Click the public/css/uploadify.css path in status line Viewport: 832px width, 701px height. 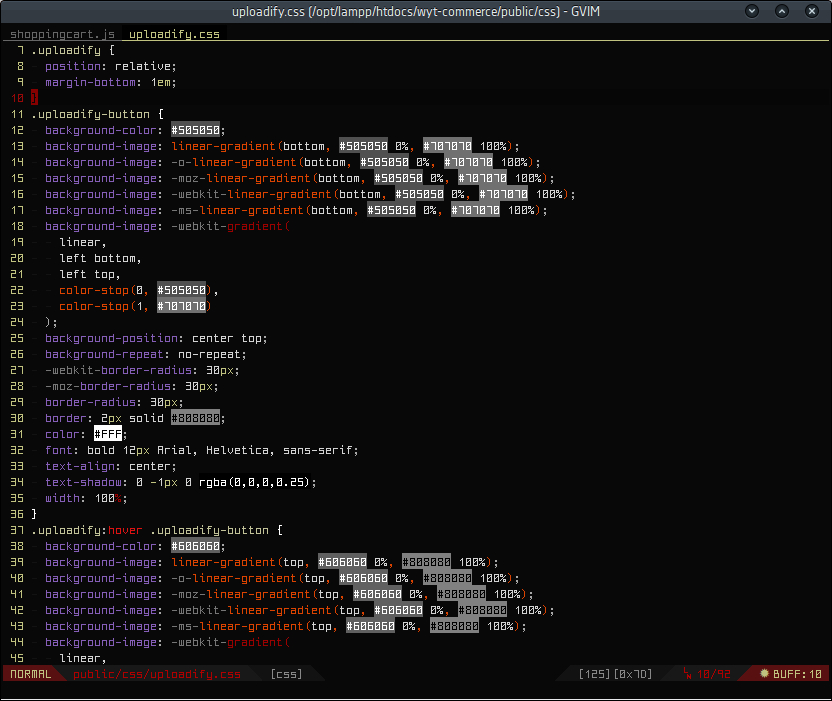point(157,674)
